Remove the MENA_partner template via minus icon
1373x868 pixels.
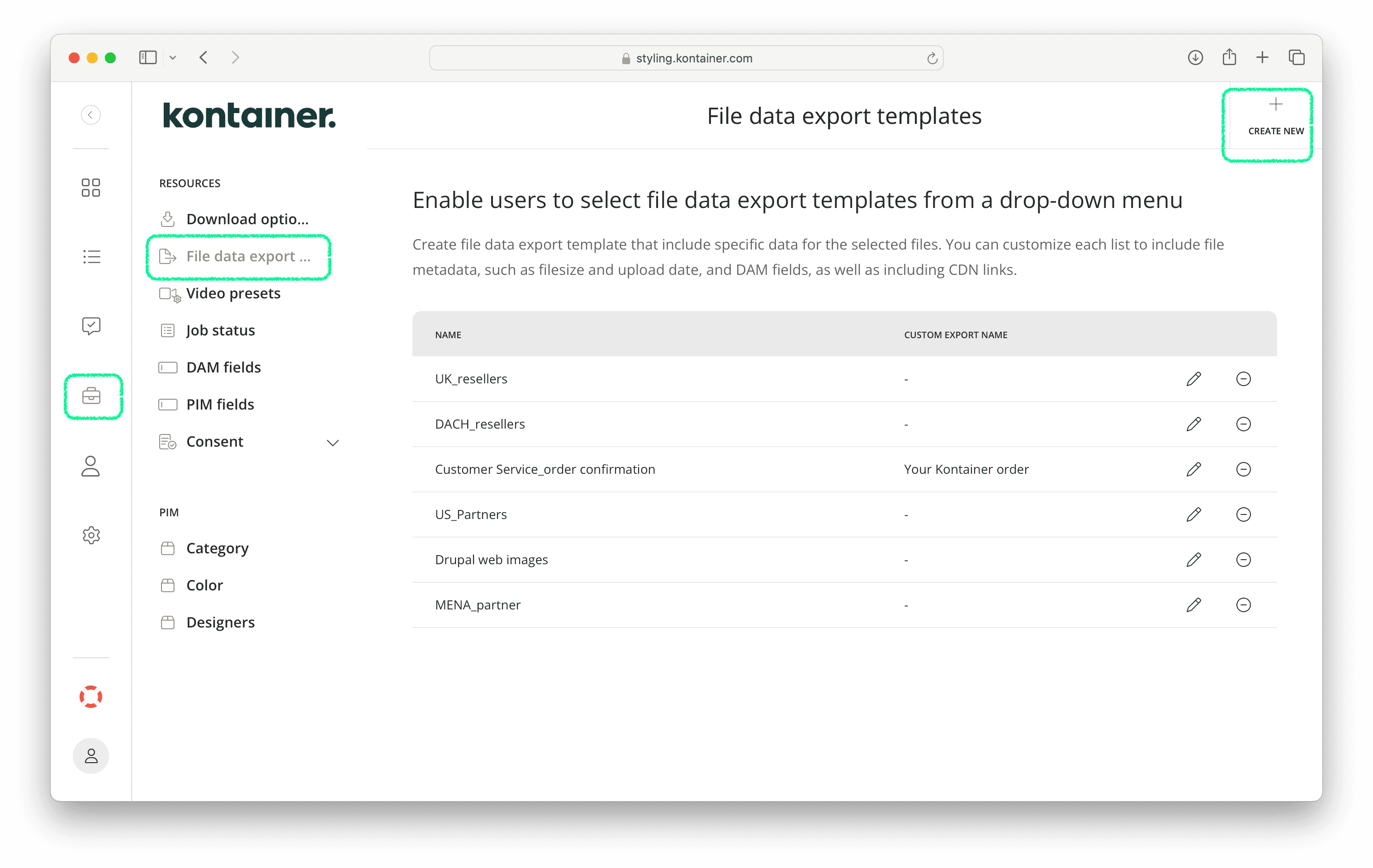click(x=1244, y=605)
